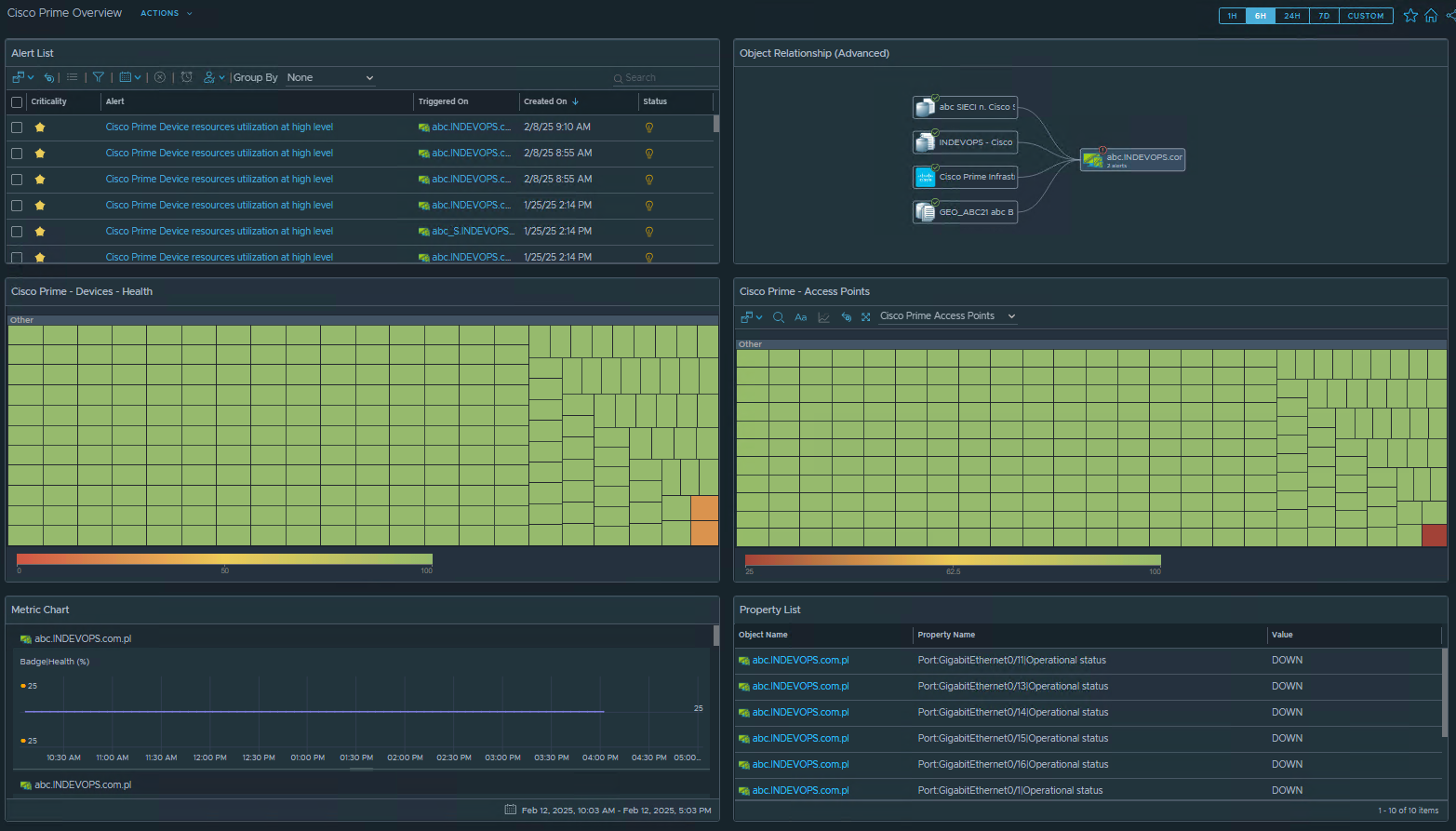Click the calendar icon in the Metric Chart footer

coord(510,810)
